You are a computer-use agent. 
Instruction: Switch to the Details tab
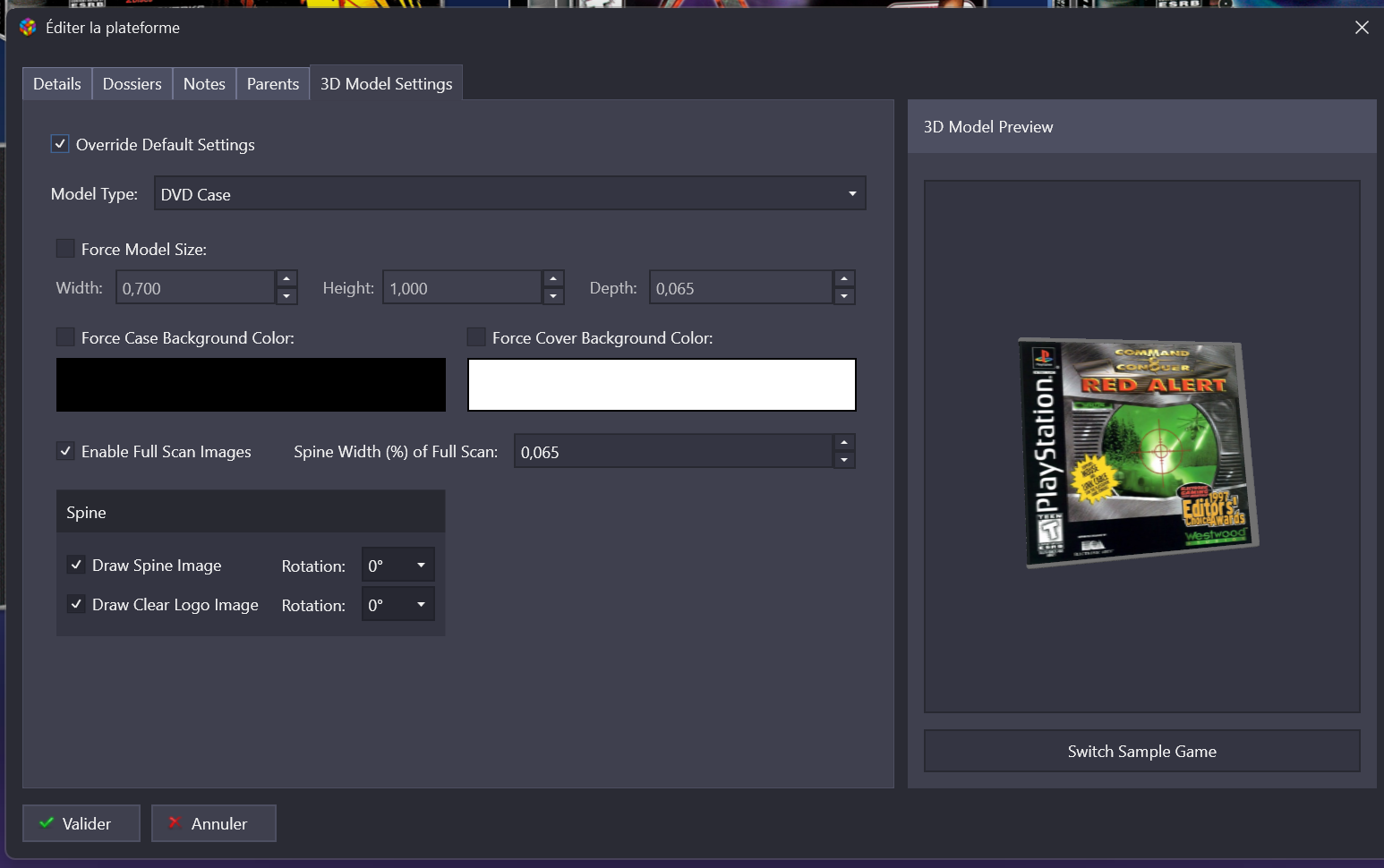(57, 84)
